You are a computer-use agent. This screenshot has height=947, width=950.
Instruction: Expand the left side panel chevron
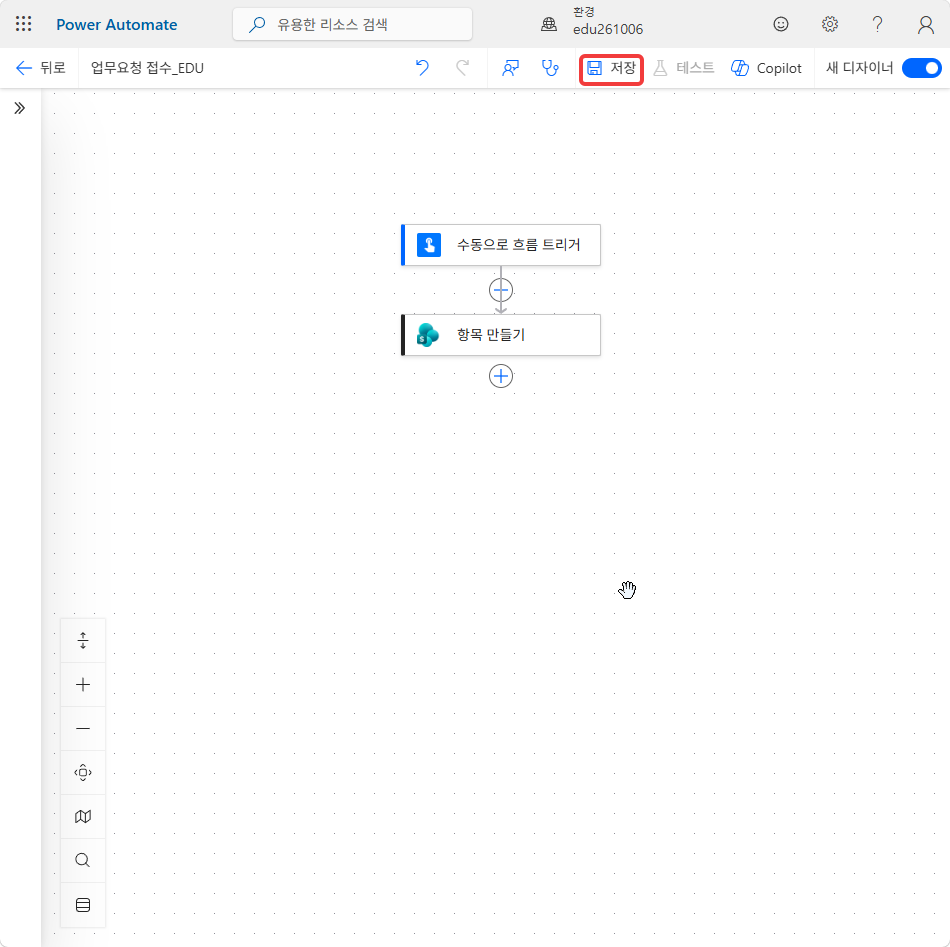(20, 108)
